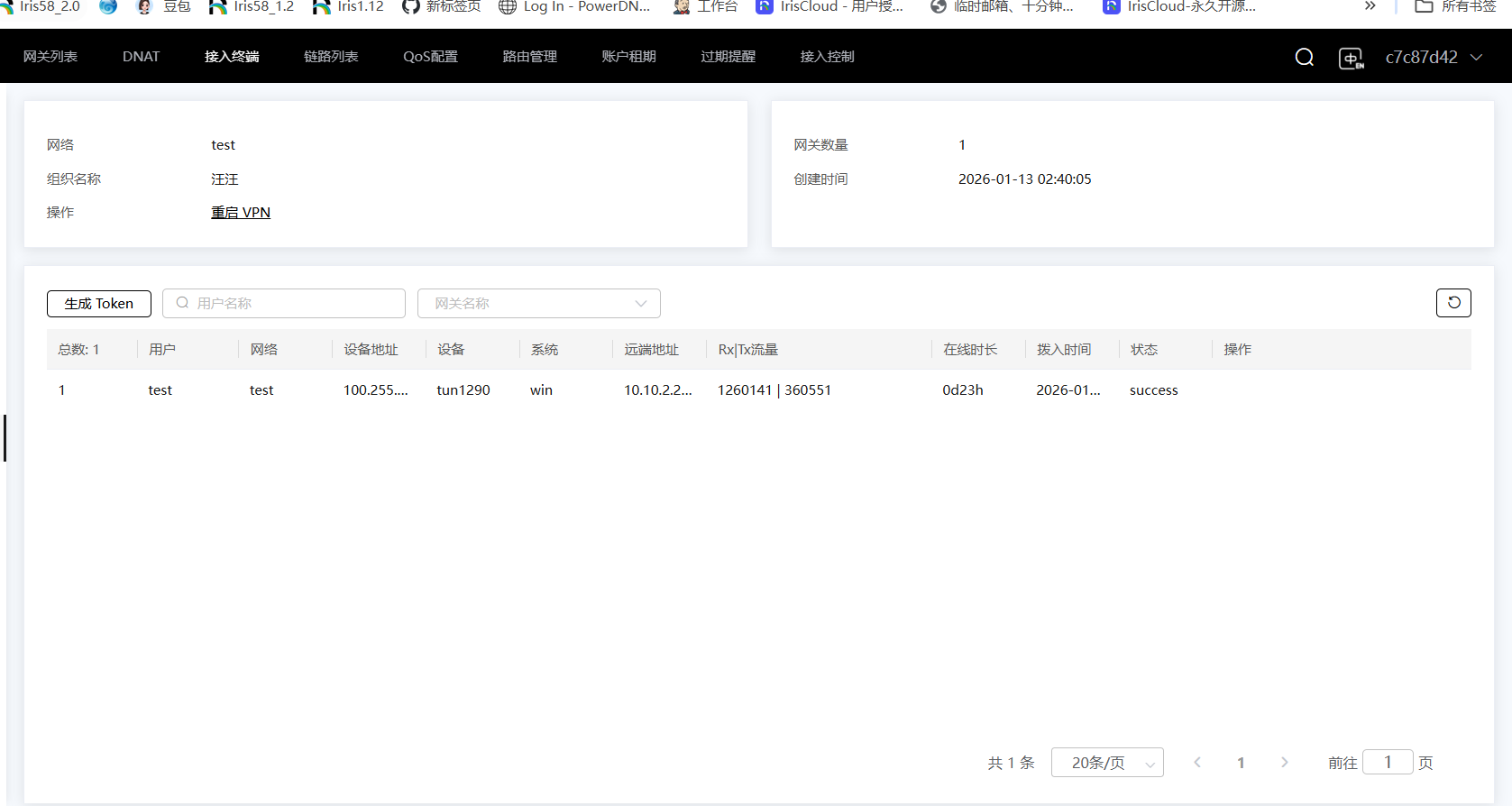Click the 生成 Token button
This screenshot has width=1512, height=806.
[x=99, y=303]
